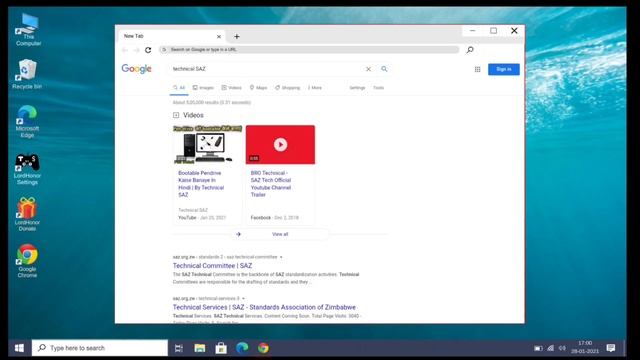Select the All results tab
640x360 pixels.
179,88
